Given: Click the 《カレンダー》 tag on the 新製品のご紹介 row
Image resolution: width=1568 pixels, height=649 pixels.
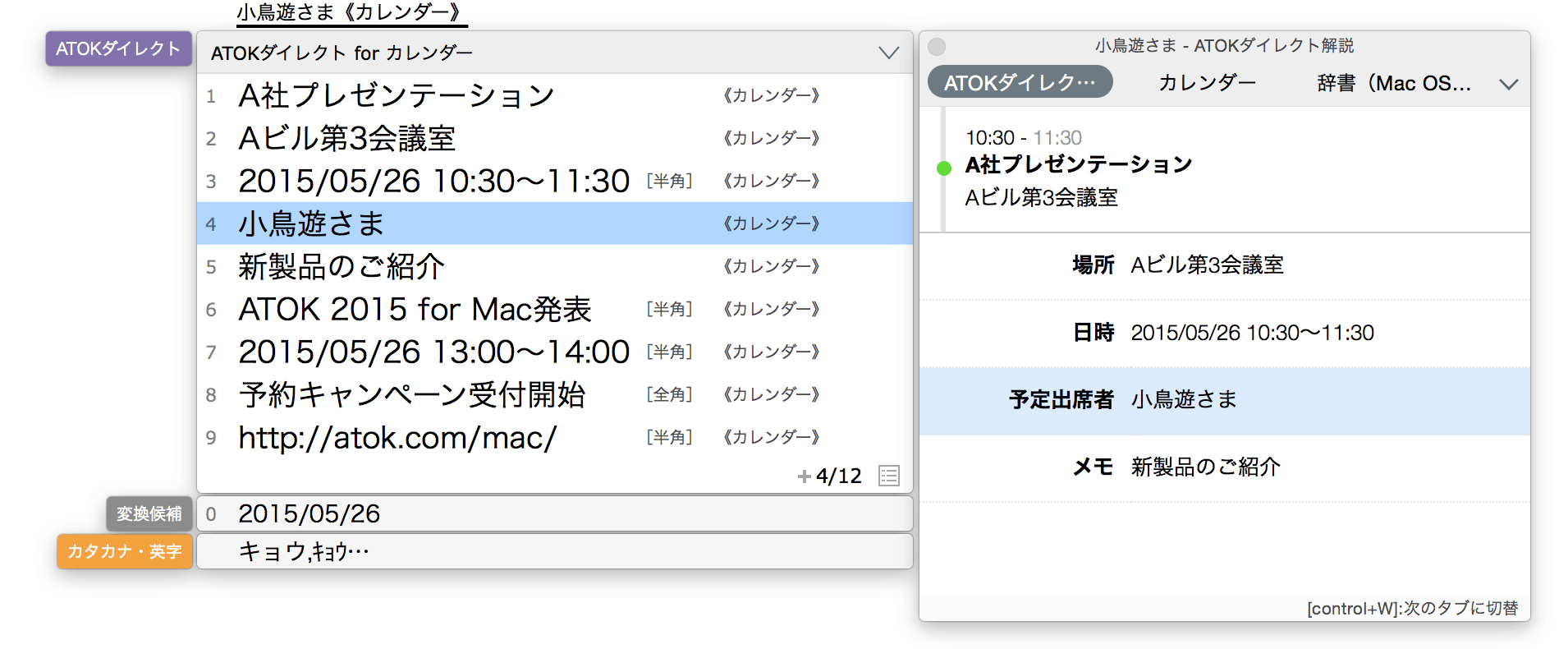Looking at the screenshot, I should coord(771,266).
